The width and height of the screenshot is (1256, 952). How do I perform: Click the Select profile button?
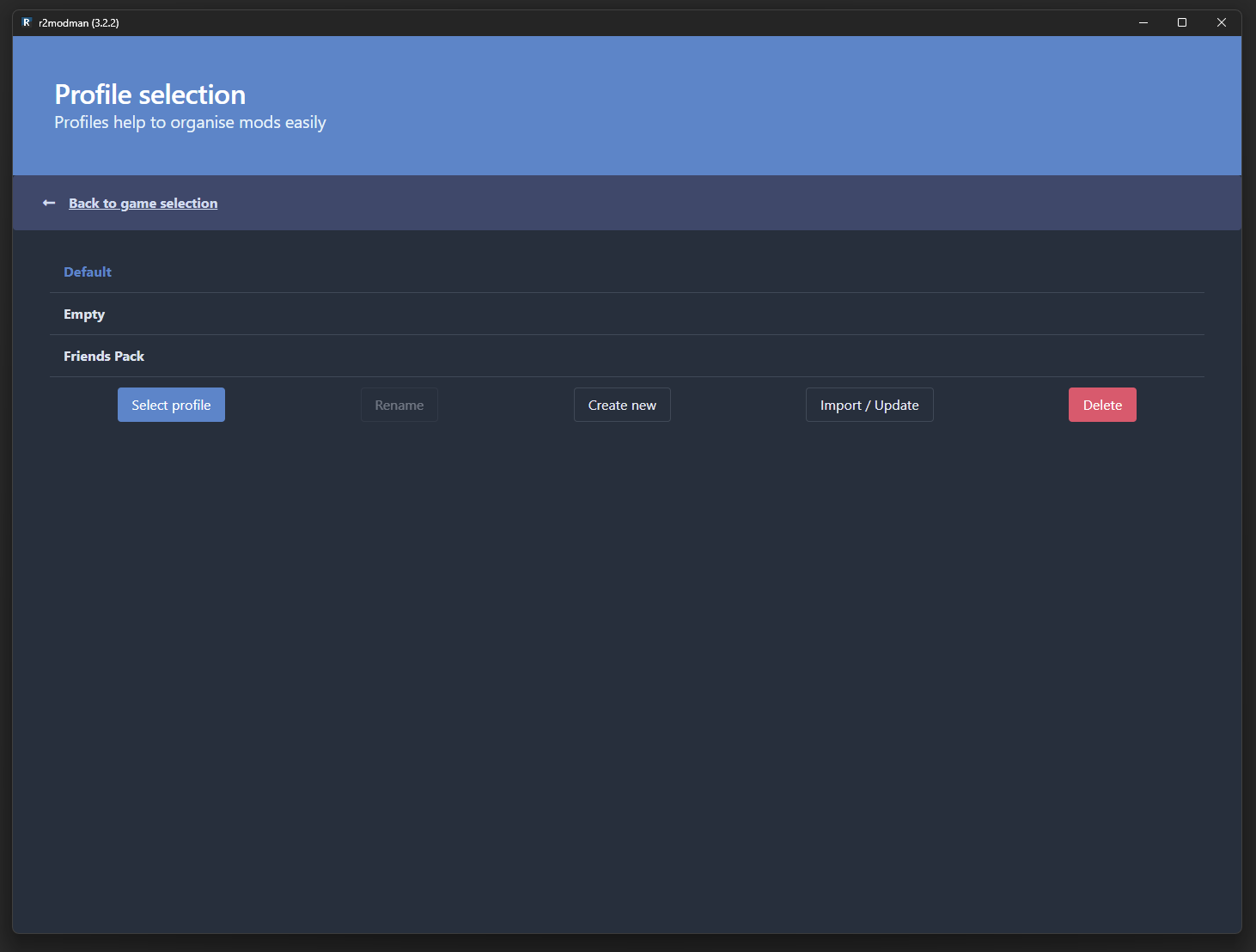tap(171, 405)
